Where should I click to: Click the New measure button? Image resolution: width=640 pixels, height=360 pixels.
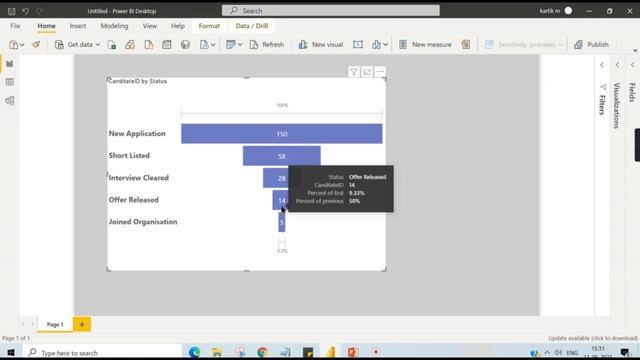point(425,44)
